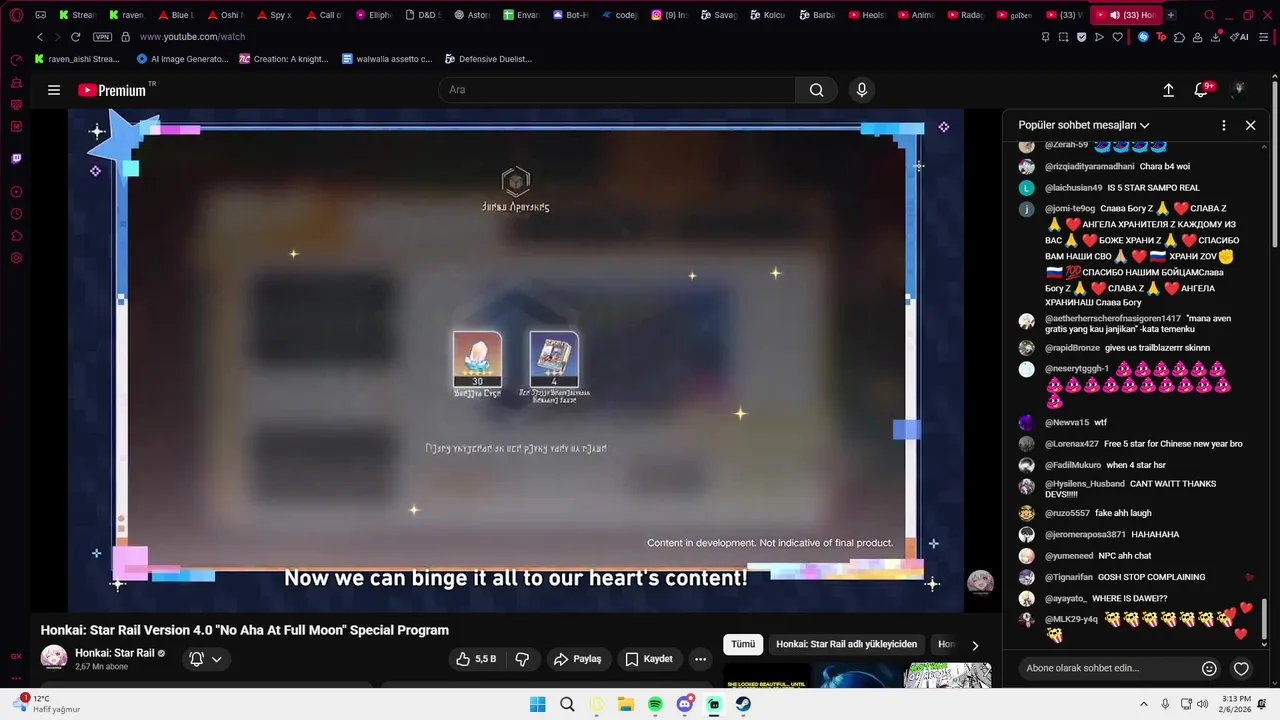
Task: Click the youtube.com/watch address bar
Action: (x=192, y=37)
